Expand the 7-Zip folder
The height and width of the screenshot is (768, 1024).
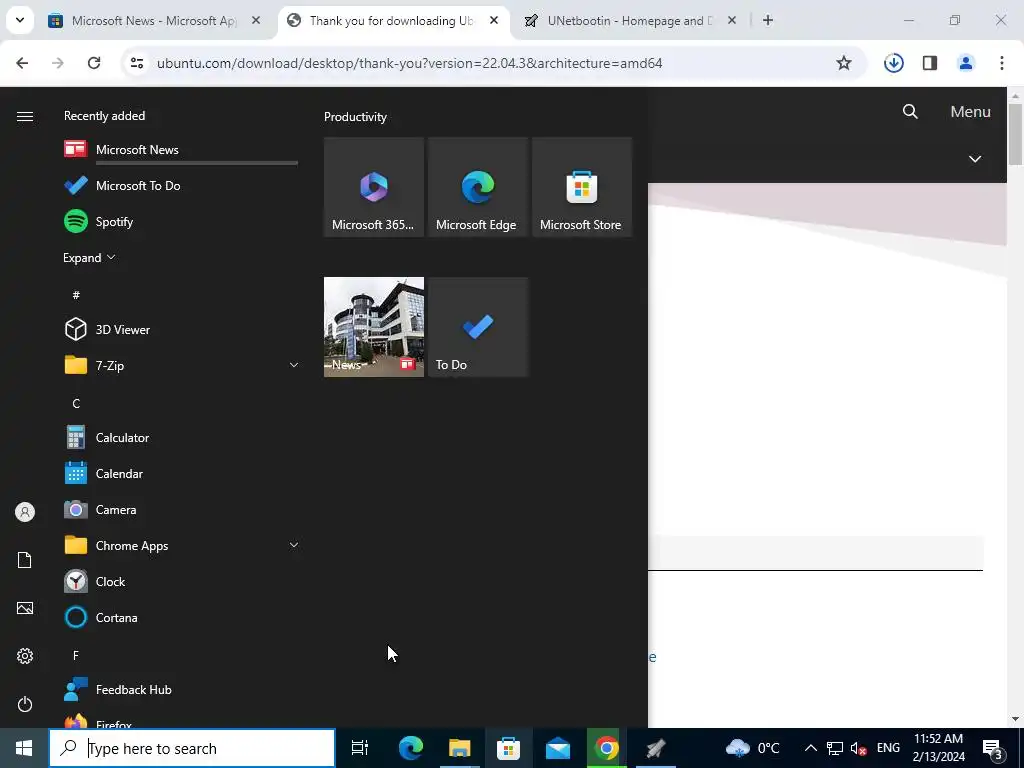(294, 365)
